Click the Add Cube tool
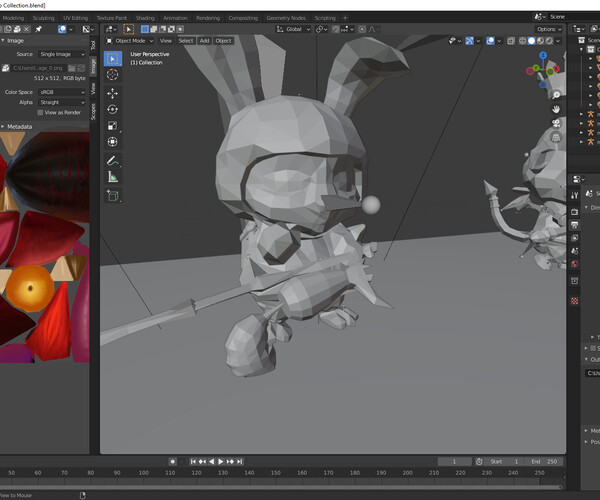Screen dimensions: 600x500 tap(112, 195)
